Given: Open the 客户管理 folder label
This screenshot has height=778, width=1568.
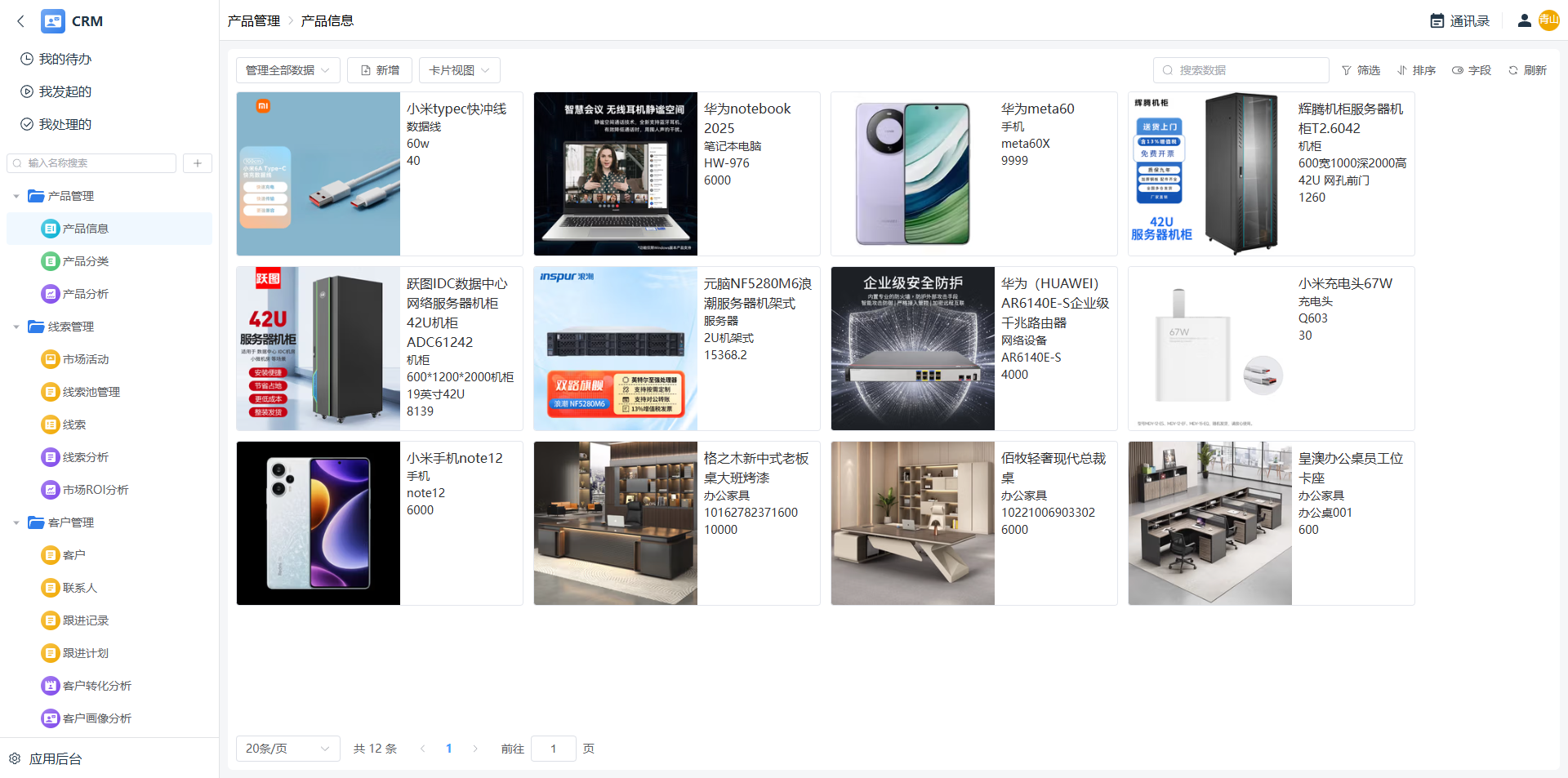Looking at the screenshot, I should tap(71, 522).
